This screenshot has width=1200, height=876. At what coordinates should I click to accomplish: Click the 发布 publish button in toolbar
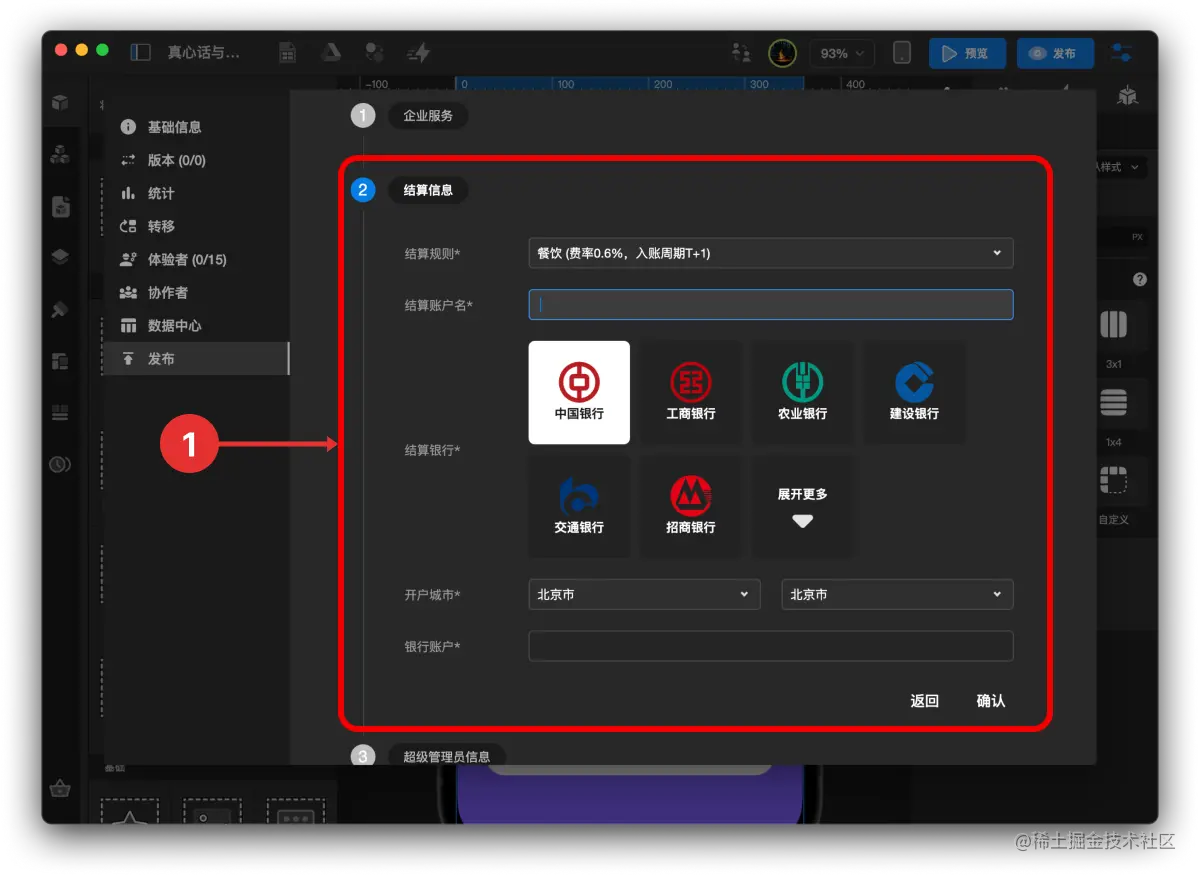(x=1055, y=53)
